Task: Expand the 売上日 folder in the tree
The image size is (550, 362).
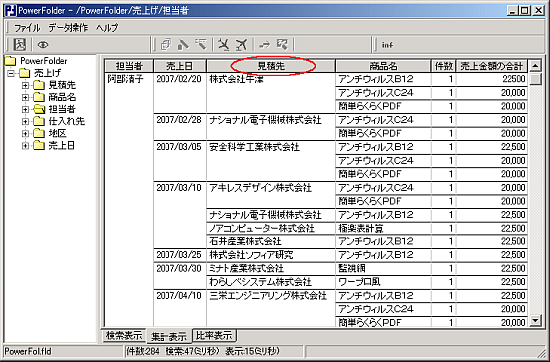Action: [x=25, y=145]
